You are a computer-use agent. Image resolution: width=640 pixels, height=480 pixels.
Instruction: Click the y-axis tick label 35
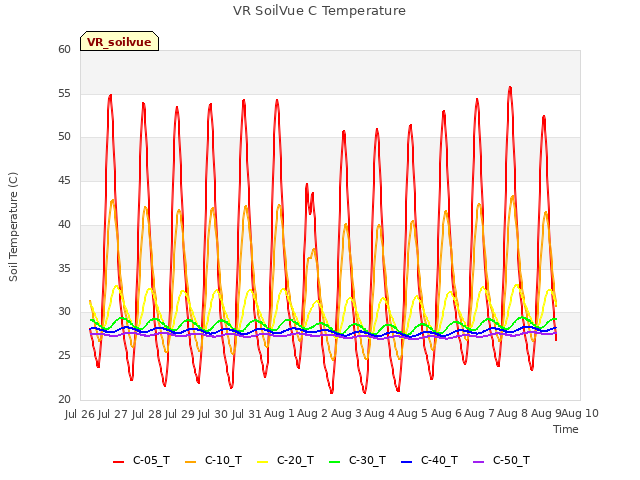coord(64,268)
